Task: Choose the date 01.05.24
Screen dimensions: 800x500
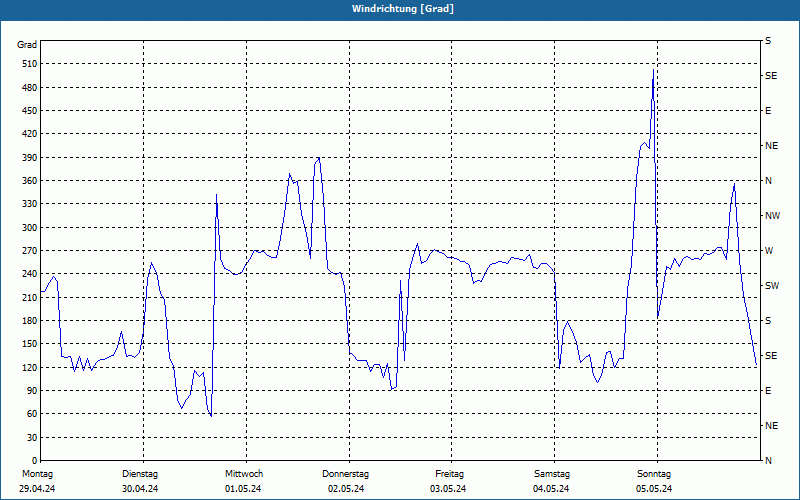Action: [x=243, y=489]
